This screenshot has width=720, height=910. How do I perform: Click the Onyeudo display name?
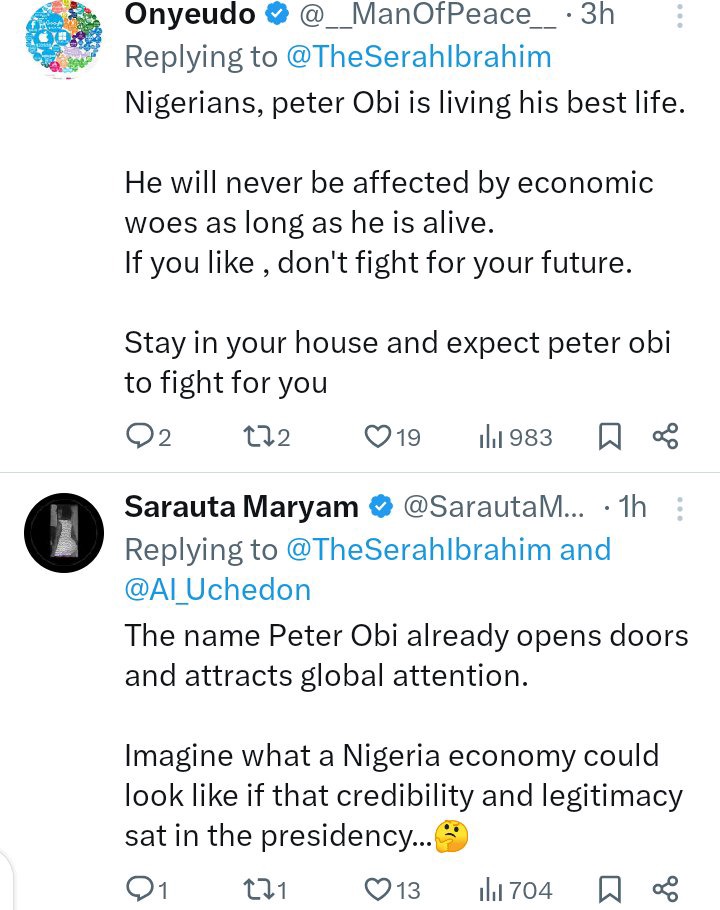190,15
